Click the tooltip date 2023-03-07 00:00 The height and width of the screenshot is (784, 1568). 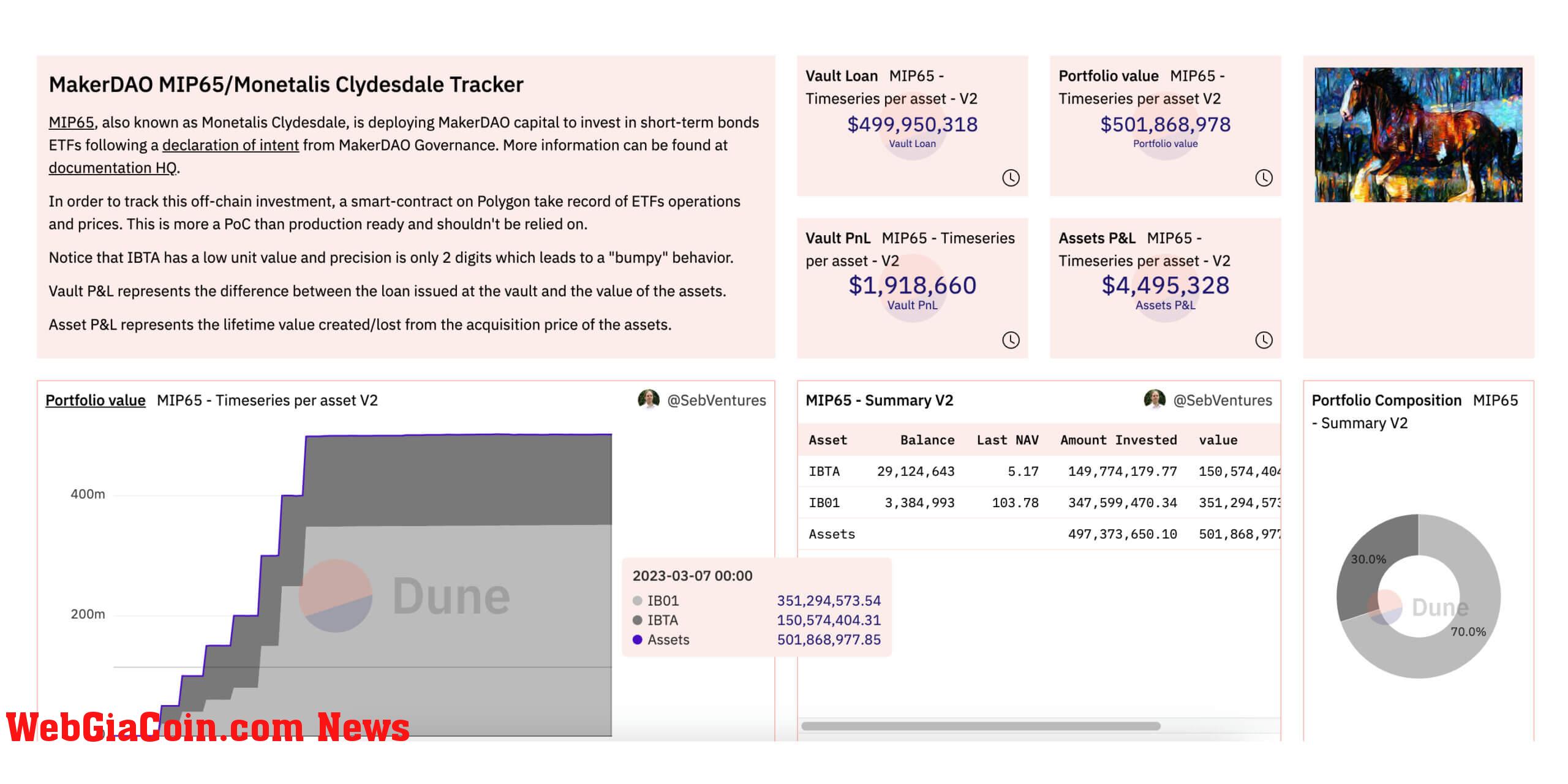[692, 576]
